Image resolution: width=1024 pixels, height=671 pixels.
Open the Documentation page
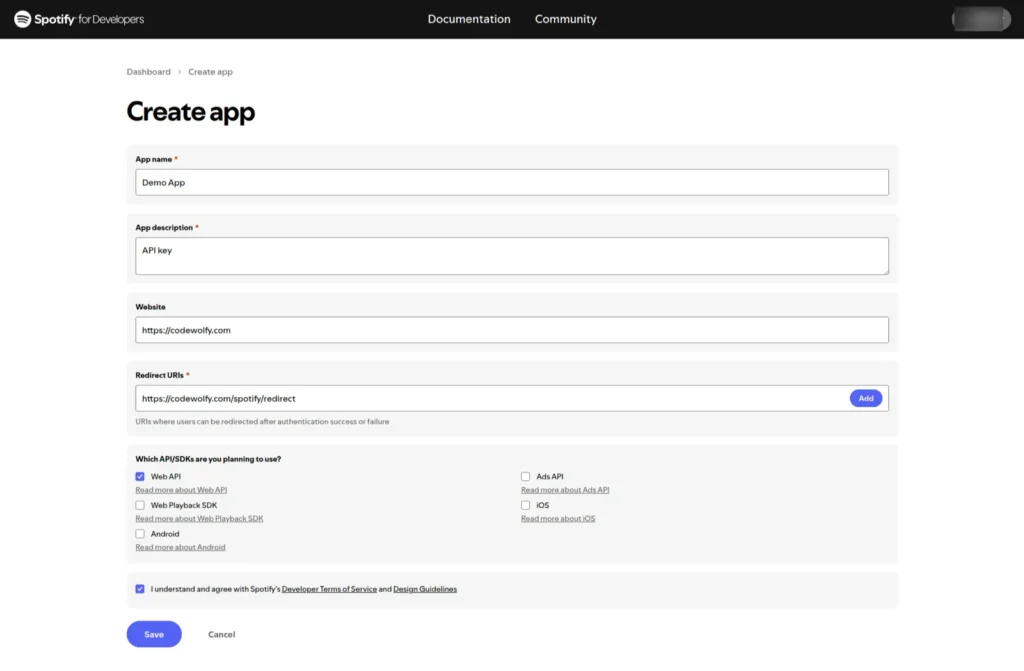(x=469, y=18)
